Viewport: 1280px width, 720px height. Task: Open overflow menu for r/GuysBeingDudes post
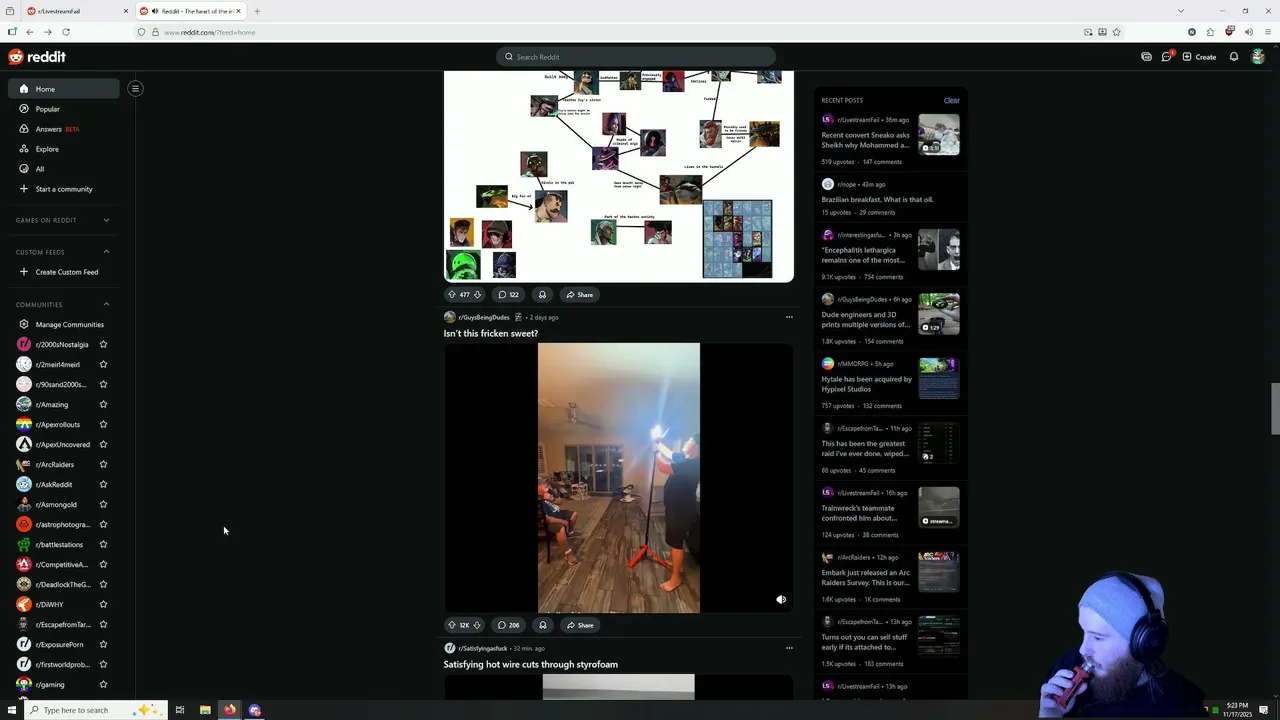789,317
